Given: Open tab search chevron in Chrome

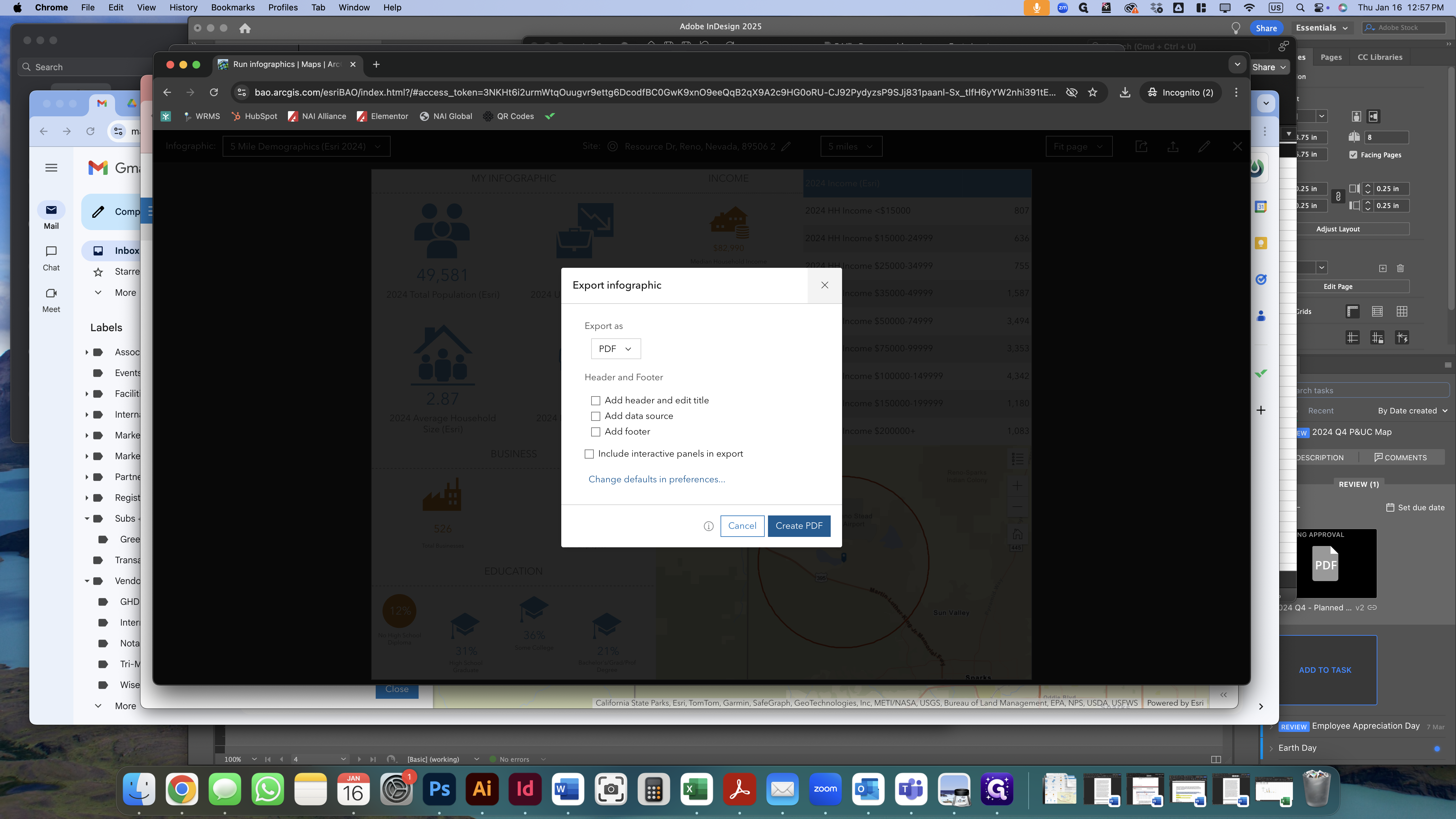Looking at the screenshot, I should tap(1237, 64).
